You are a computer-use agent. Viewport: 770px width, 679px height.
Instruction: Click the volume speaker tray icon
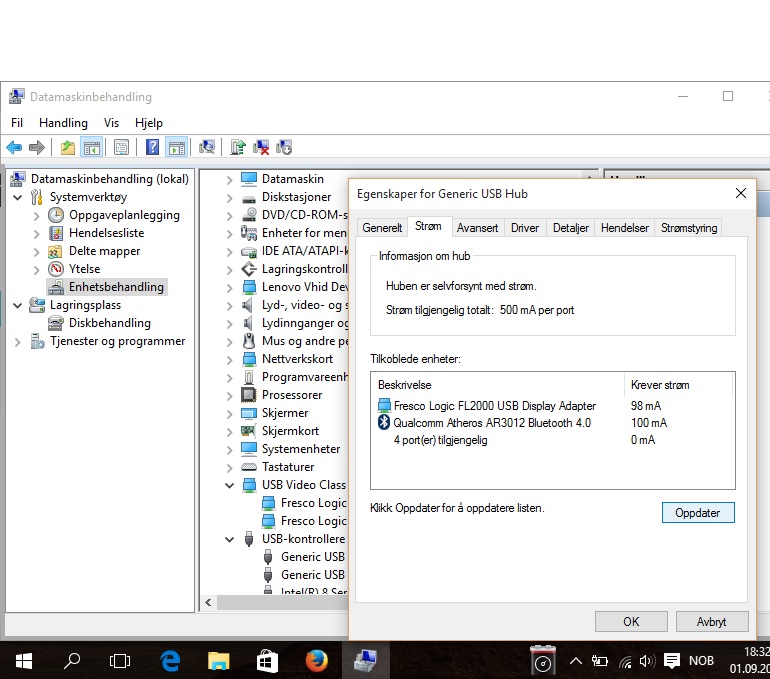click(647, 661)
